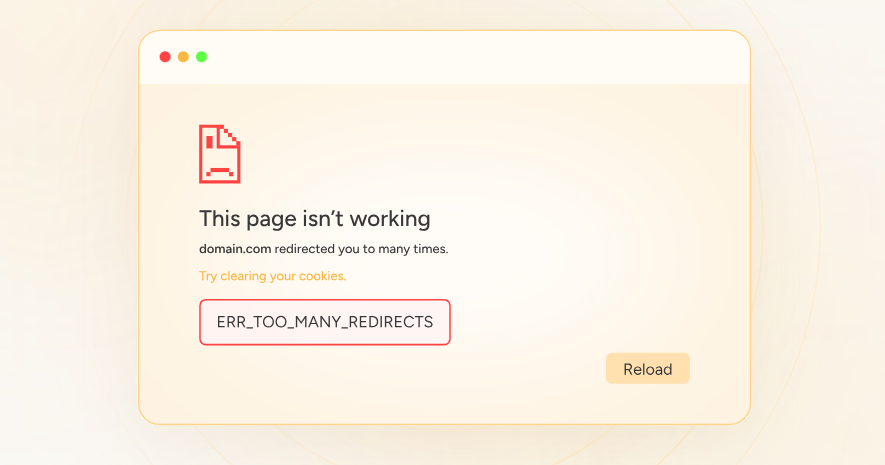
Task: Hit the green maximize window dot
Action: [201, 57]
